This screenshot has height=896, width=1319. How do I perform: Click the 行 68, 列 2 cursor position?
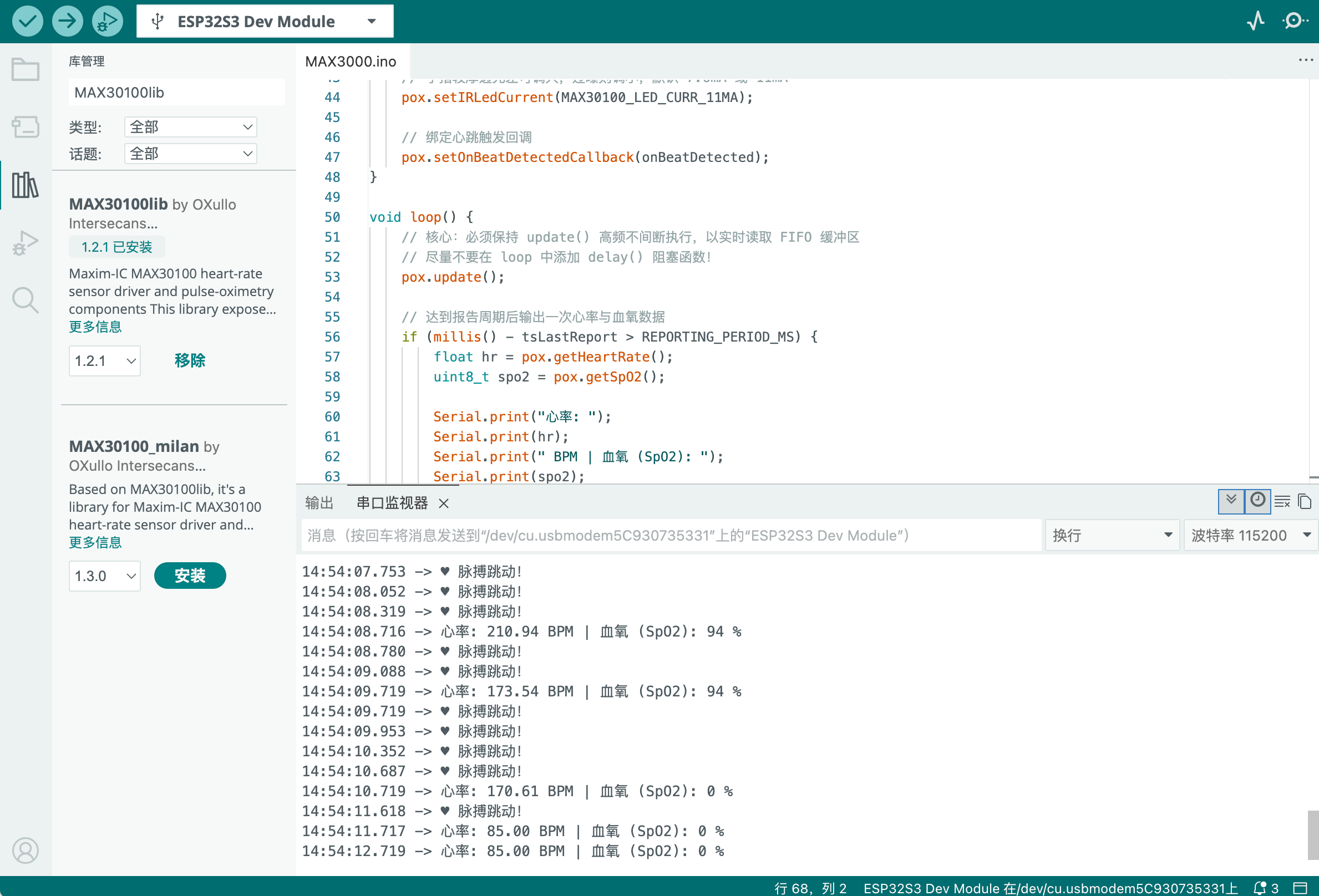(x=810, y=888)
